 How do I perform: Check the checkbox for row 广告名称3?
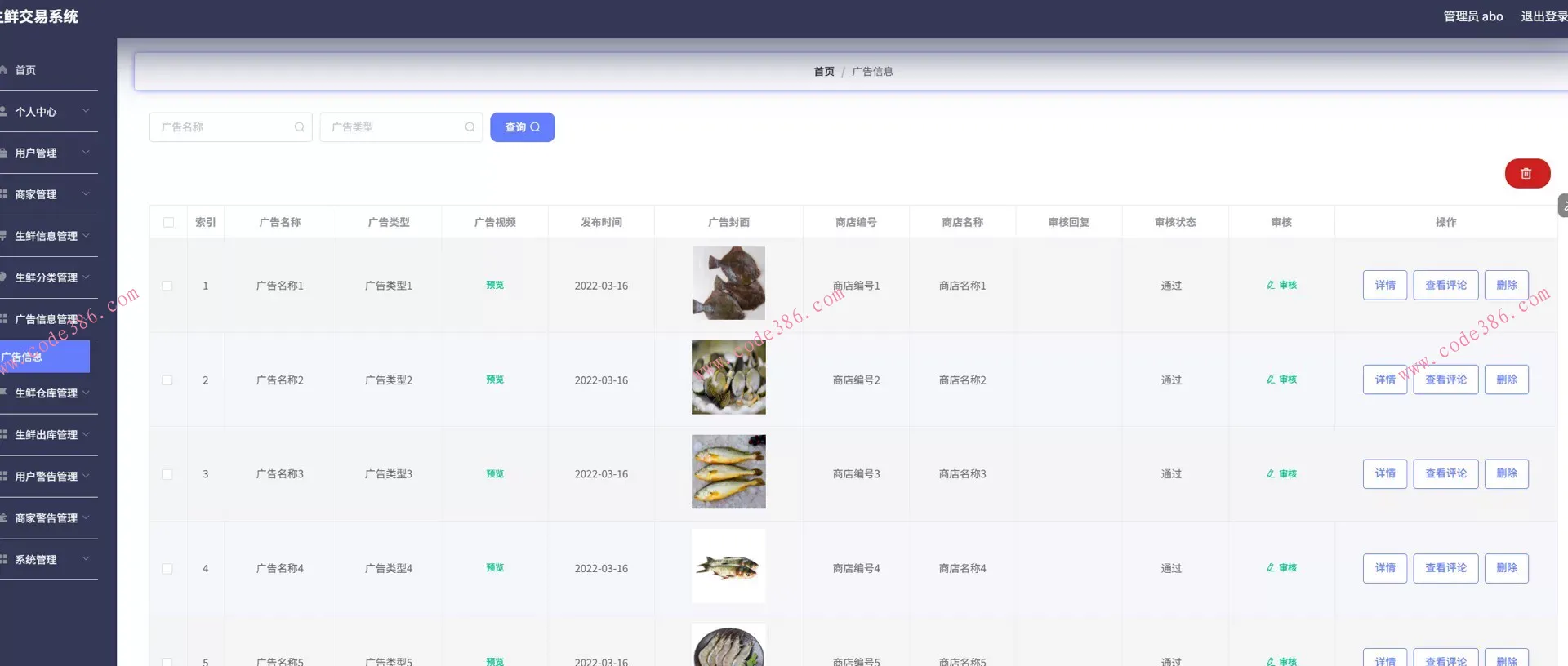(167, 474)
